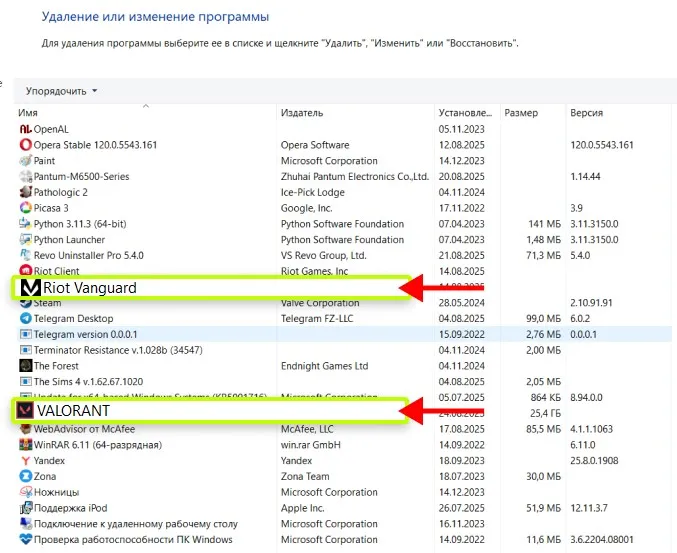
Task: Click the Riot Vanguard icon
Action: [x=31, y=288]
